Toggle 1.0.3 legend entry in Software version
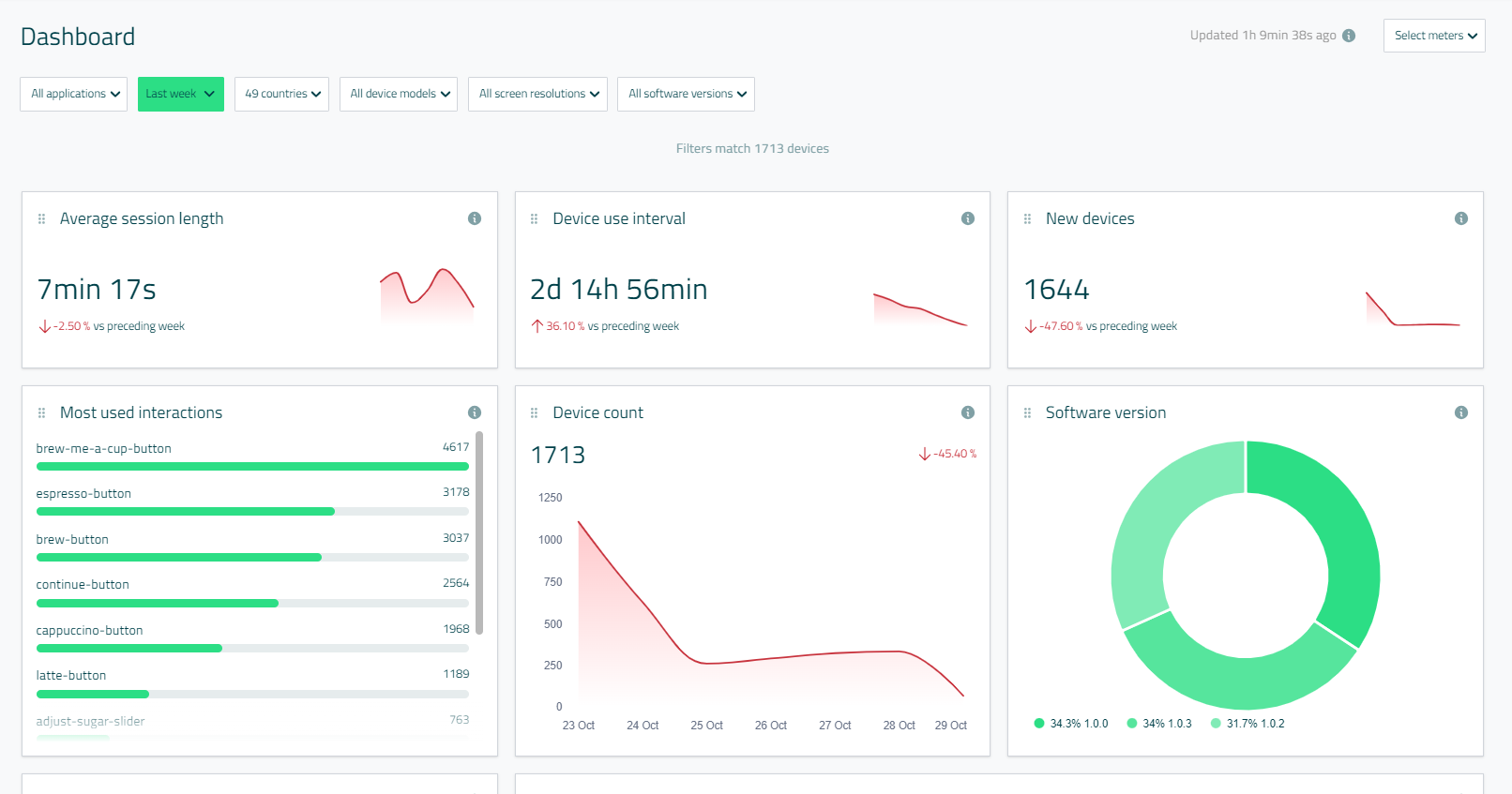 click(x=1159, y=724)
